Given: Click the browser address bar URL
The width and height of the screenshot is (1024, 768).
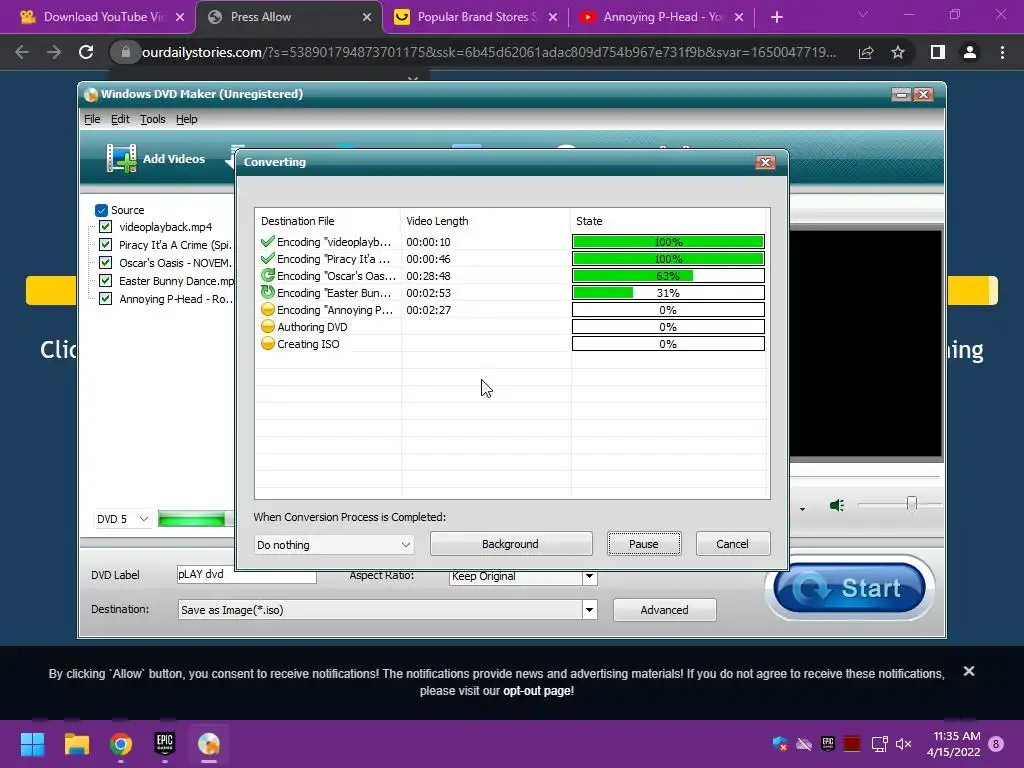Looking at the screenshot, I should [488, 52].
